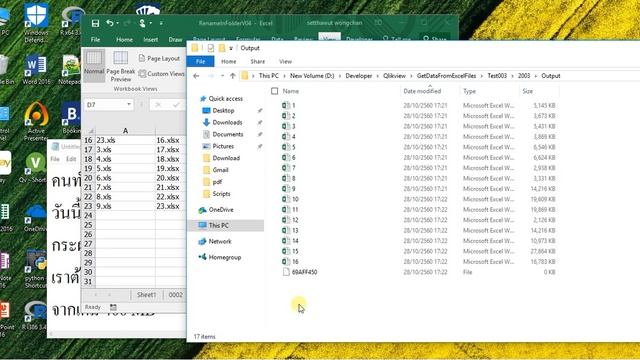Select row 24 header in Excel

tap(89, 216)
